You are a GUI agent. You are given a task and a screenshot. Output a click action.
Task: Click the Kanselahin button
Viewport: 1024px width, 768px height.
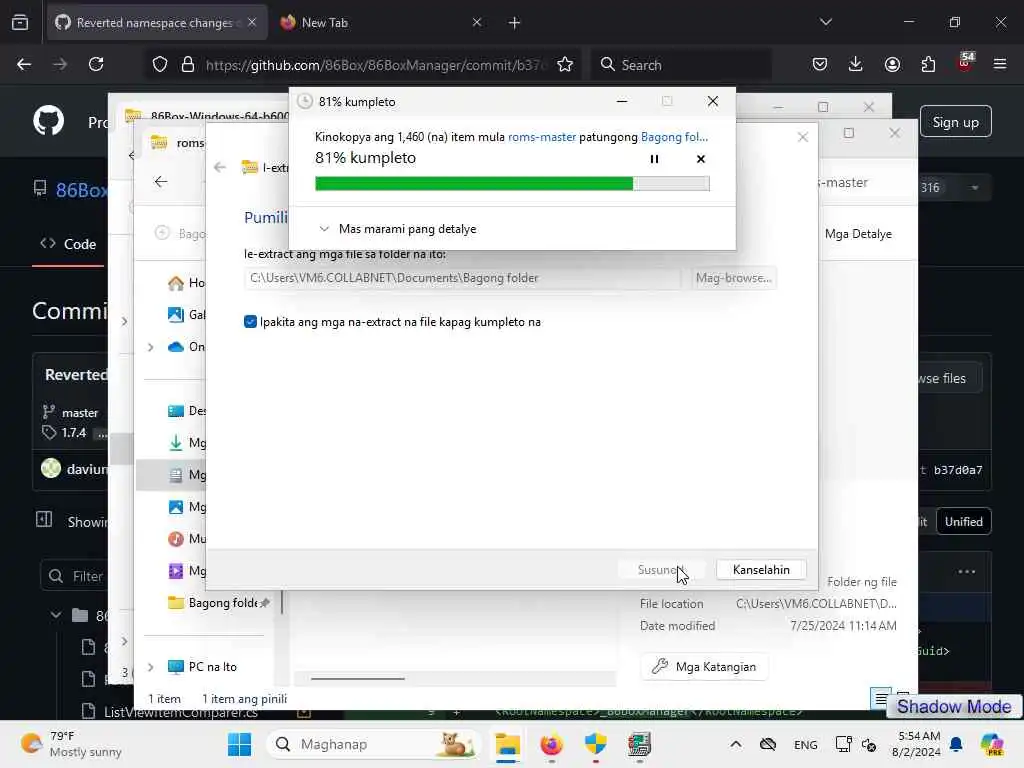[x=761, y=570]
